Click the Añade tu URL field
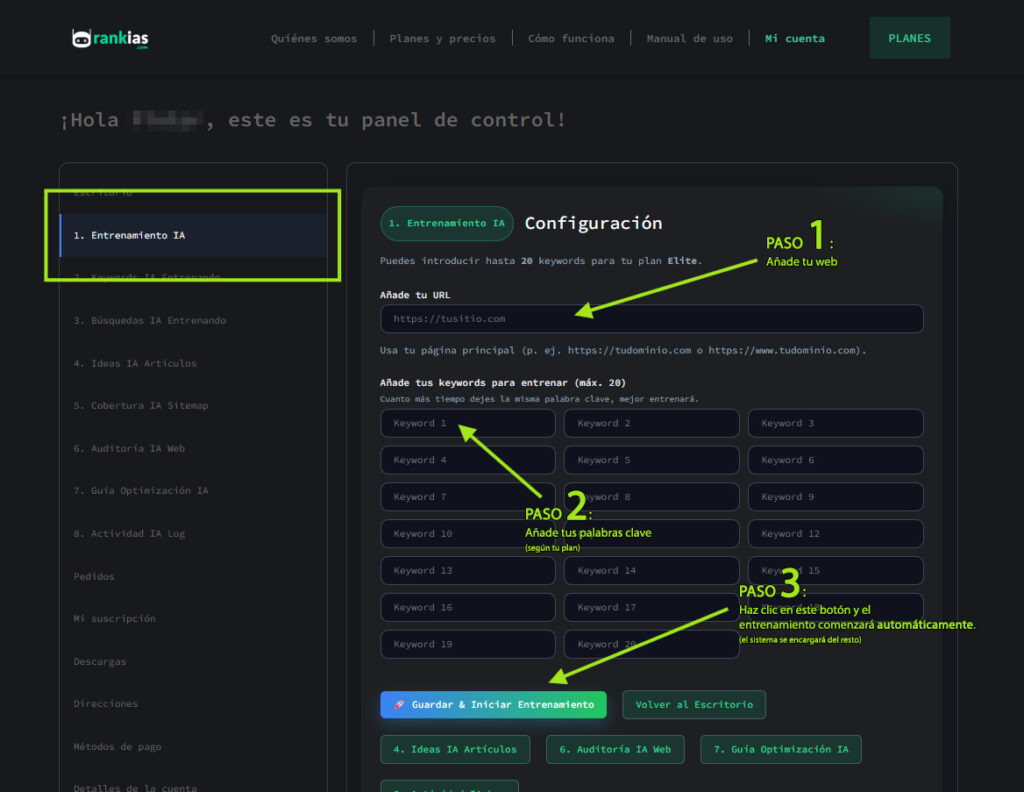The image size is (1024, 792). pyautogui.click(x=651, y=319)
